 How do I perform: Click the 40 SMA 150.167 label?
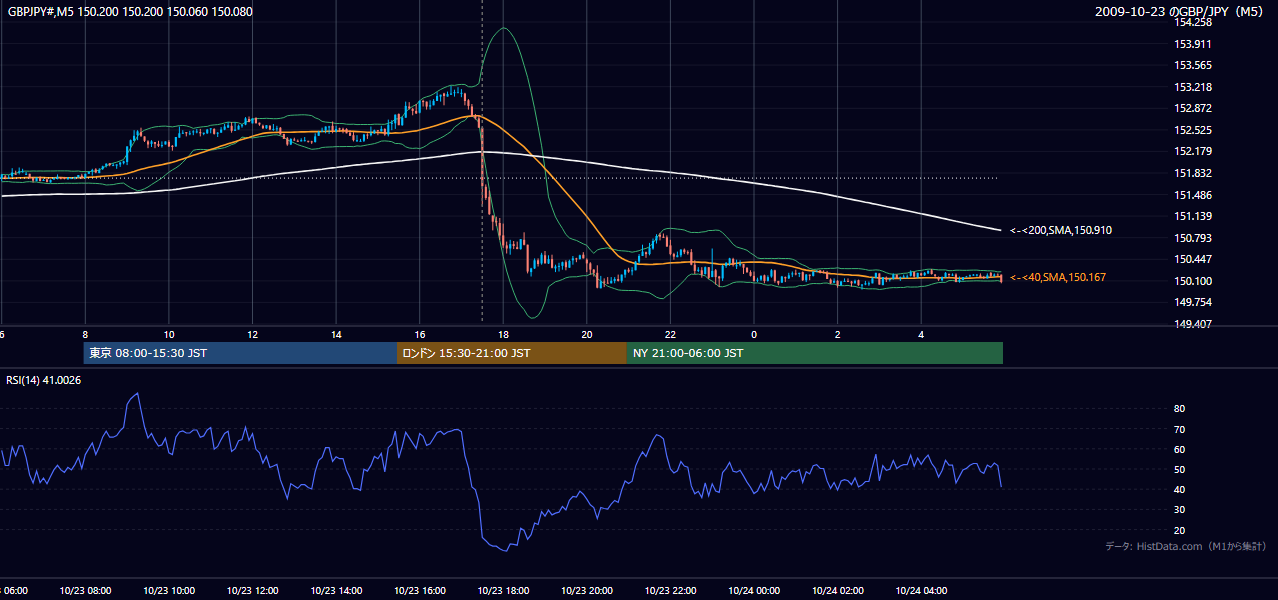[1058, 277]
